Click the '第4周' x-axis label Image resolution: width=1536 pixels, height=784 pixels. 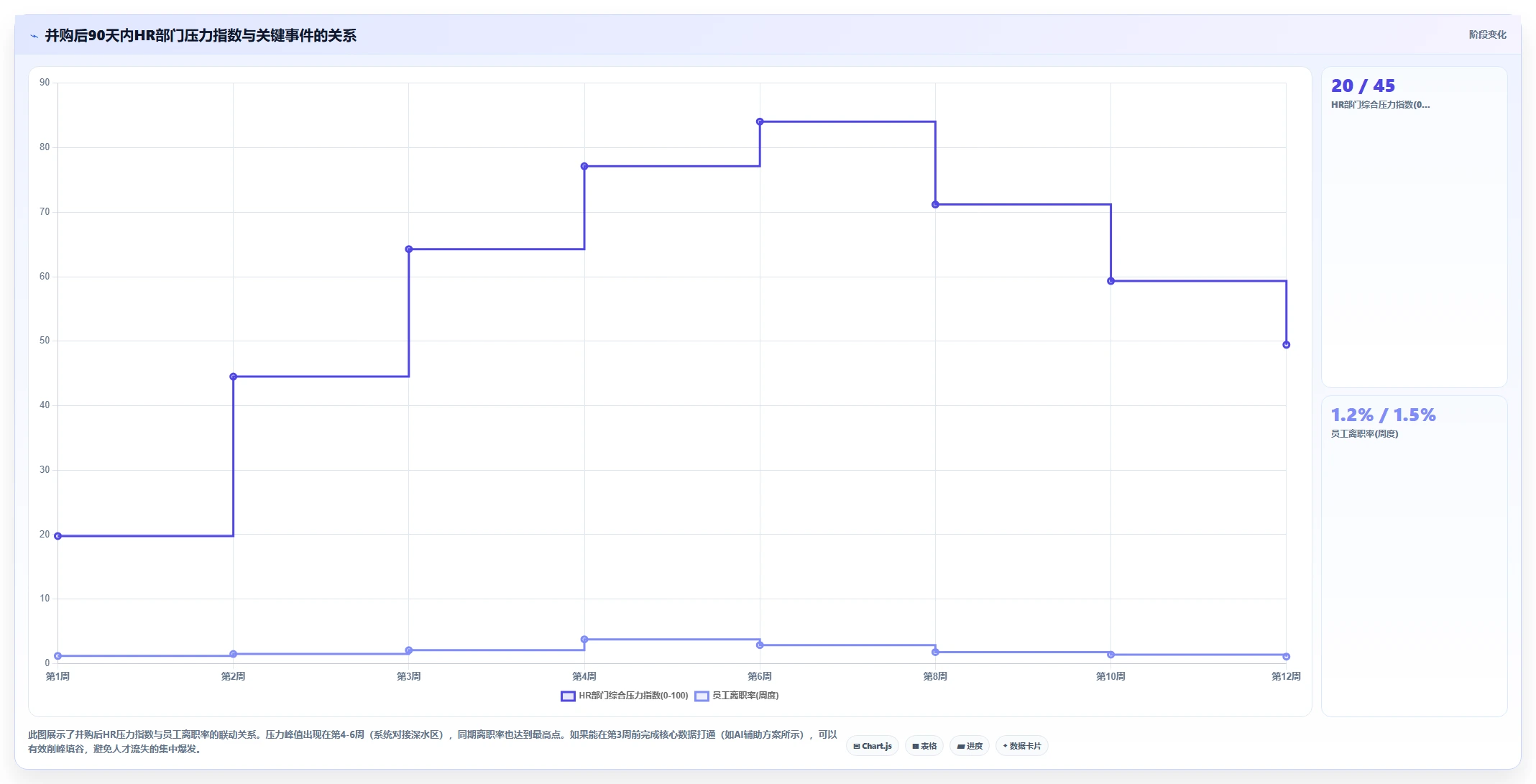[584, 676]
